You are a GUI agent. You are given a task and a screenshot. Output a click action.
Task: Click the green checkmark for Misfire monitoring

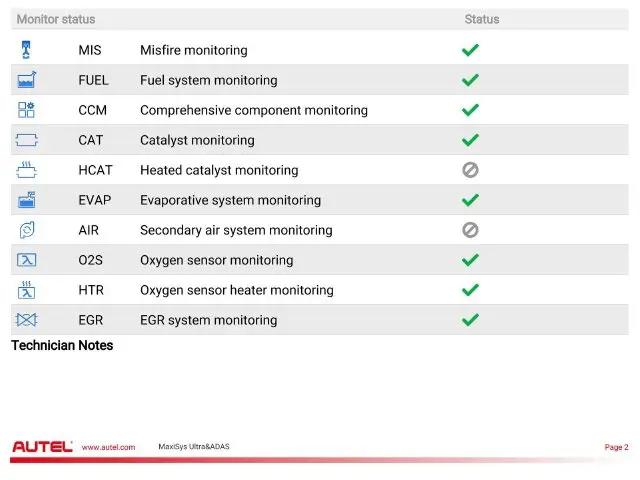click(x=470, y=50)
